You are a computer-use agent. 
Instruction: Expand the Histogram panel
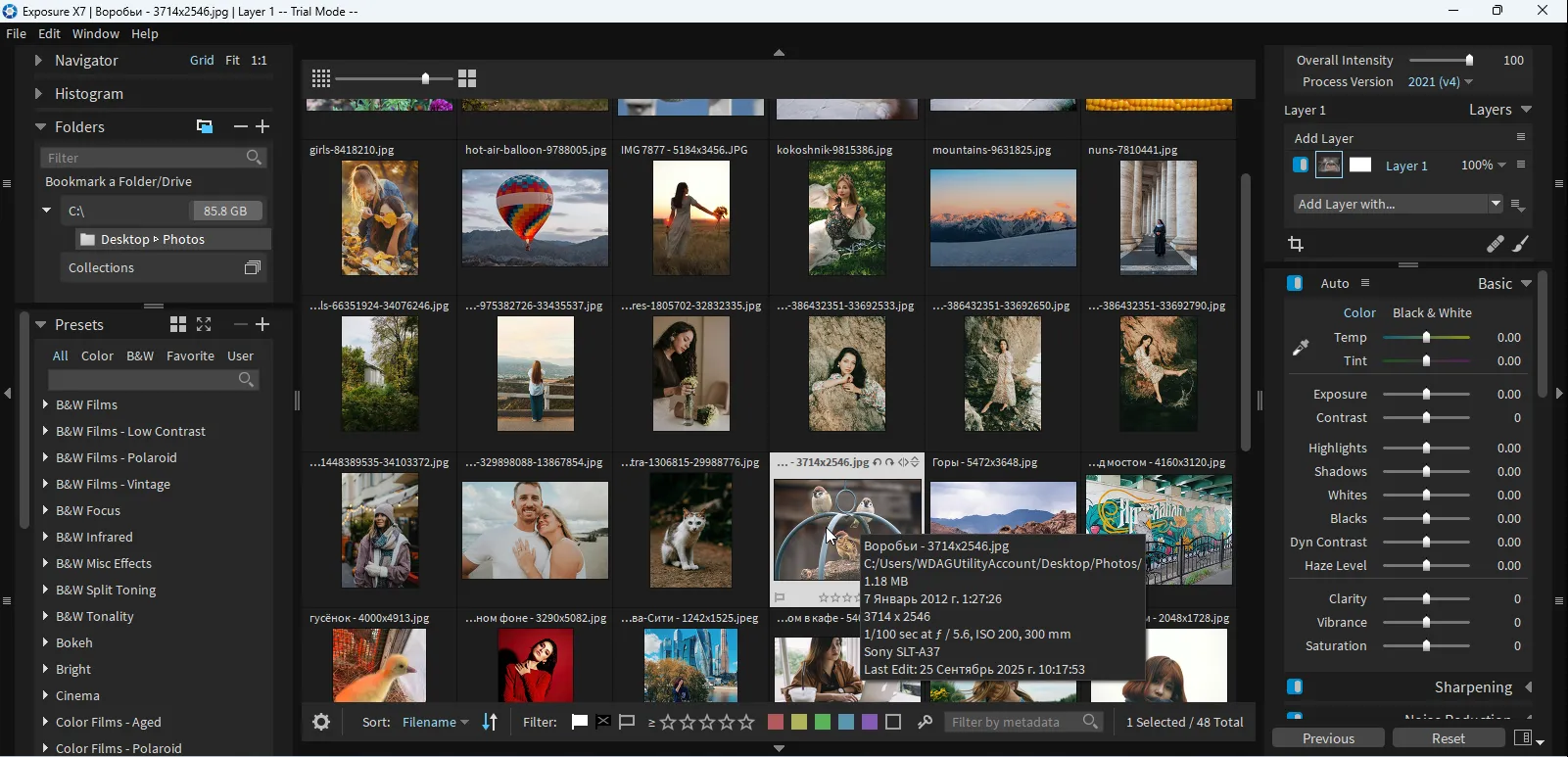(x=38, y=93)
